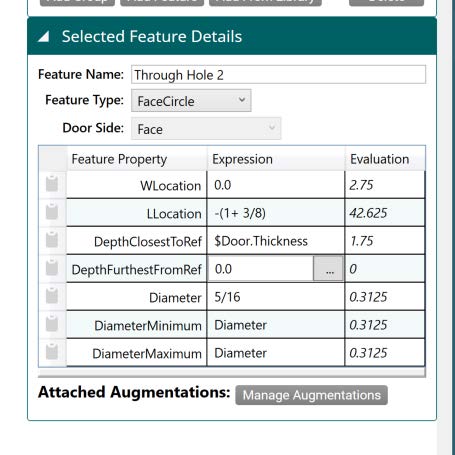The image size is (455, 455).
Task: Click the table's horizontal scrollbar
Action: (x=232, y=372)
